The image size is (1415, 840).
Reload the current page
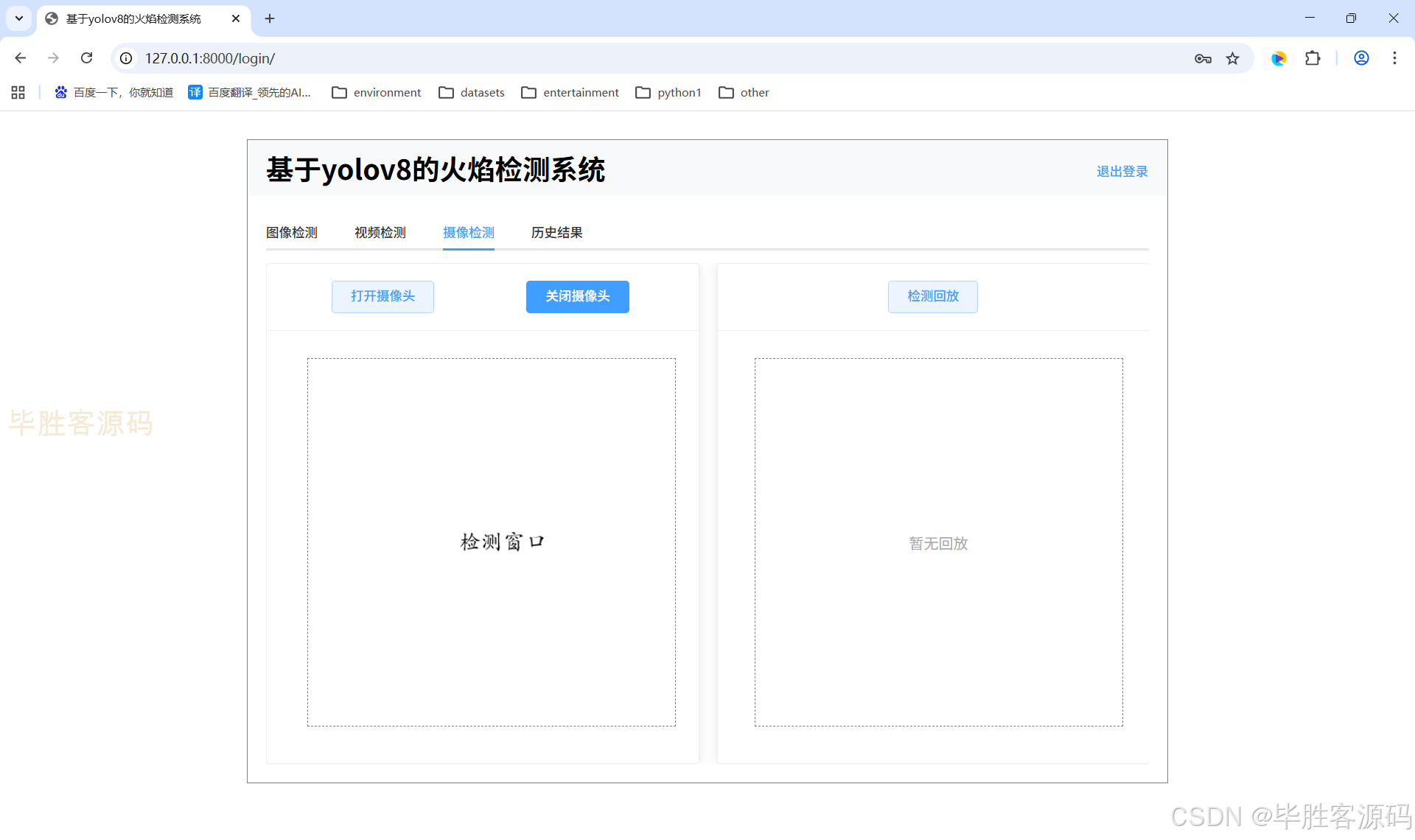tap(86, 58)
